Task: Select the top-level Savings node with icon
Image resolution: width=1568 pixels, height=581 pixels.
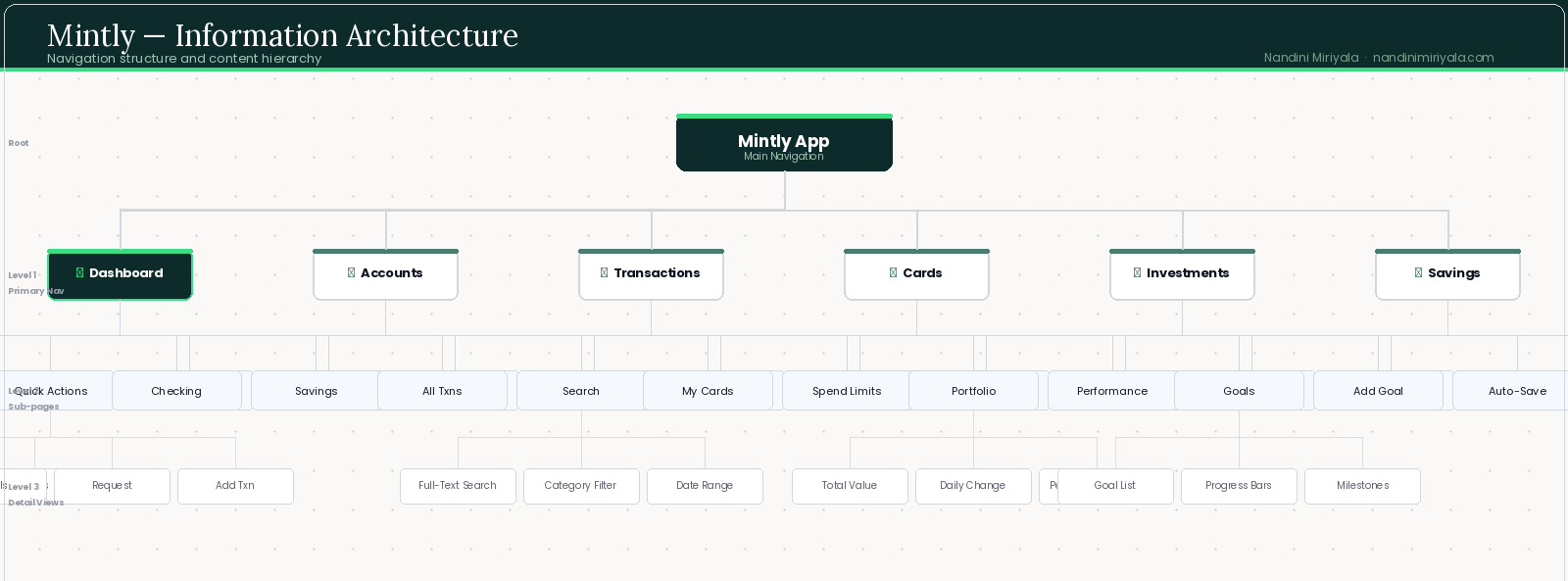Action: [x=1447, y=274]
